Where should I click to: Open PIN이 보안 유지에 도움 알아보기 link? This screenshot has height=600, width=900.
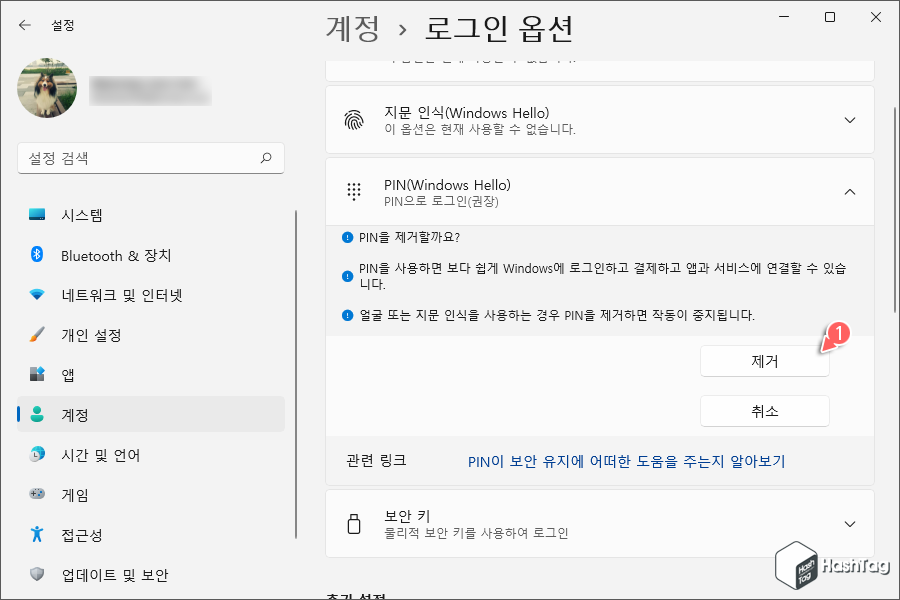626,461
